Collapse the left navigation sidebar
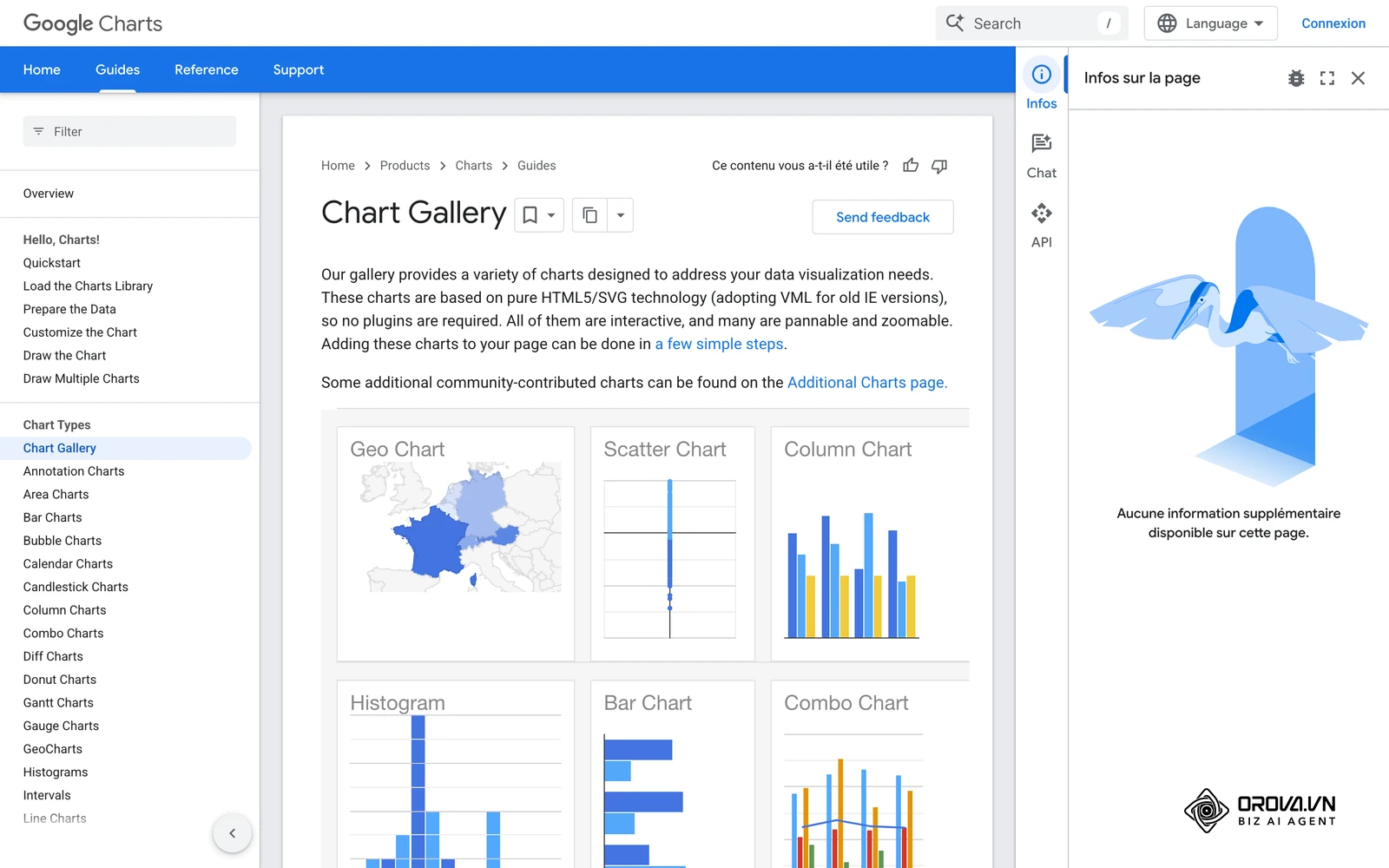 (232, 833)
